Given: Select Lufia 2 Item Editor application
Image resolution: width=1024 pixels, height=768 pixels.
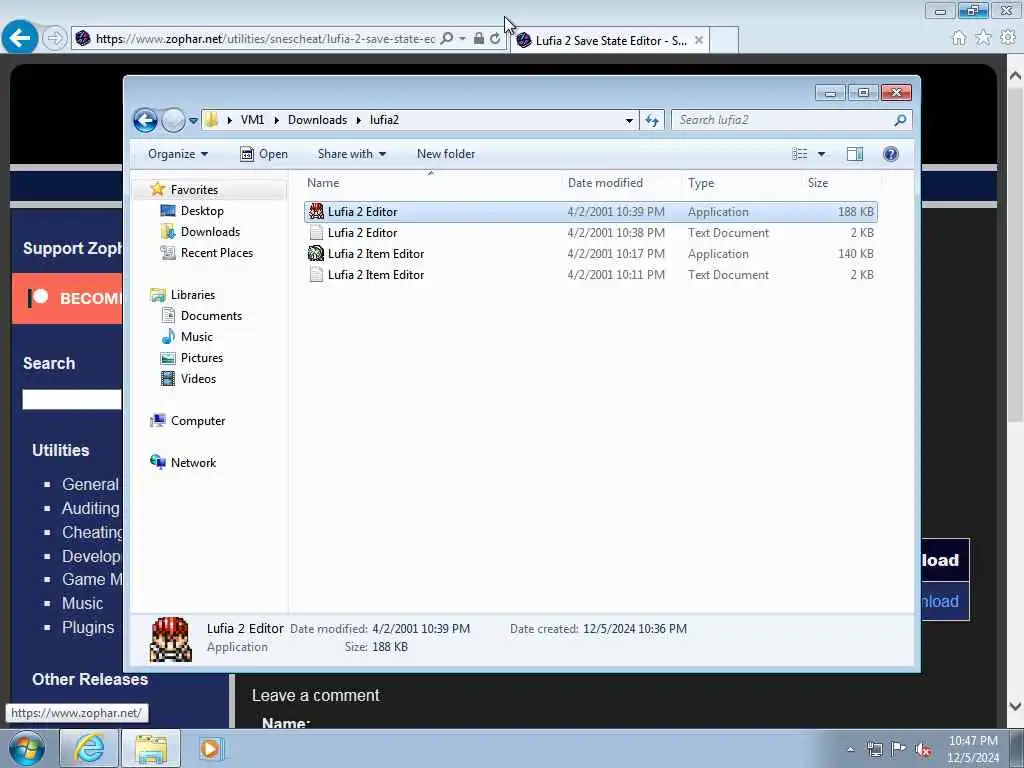Looking at the screenshot, I should point(590,253).
